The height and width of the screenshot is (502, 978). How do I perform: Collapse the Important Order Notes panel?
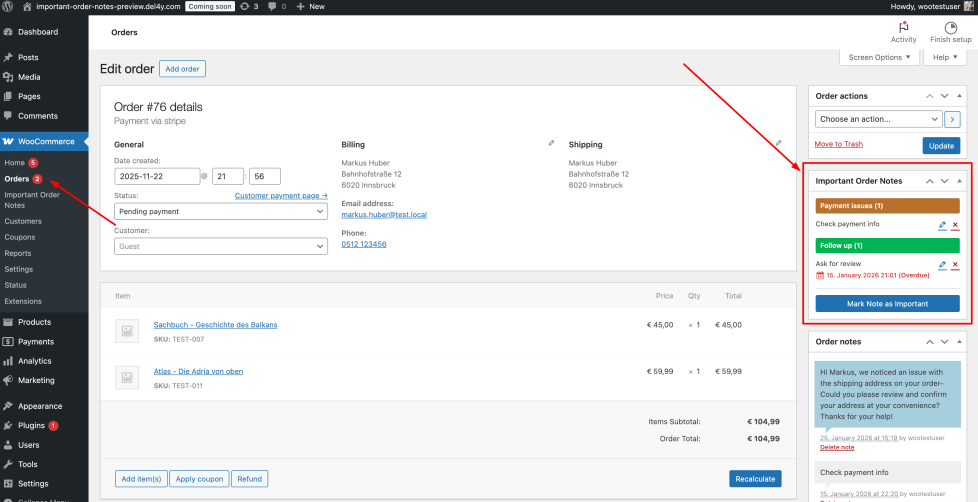[x=959, y=181]
